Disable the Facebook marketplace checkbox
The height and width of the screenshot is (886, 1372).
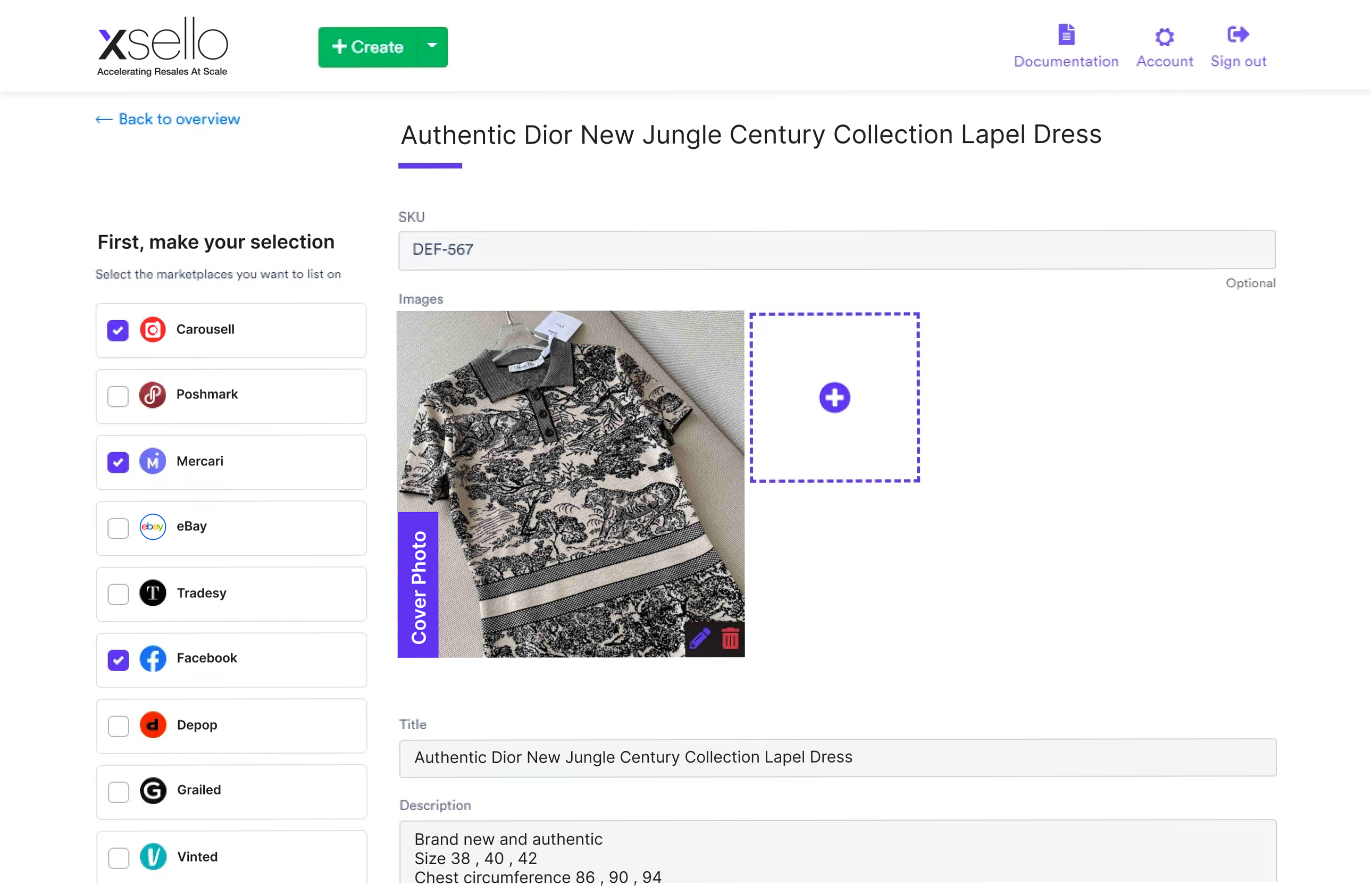tap(118, 660)
